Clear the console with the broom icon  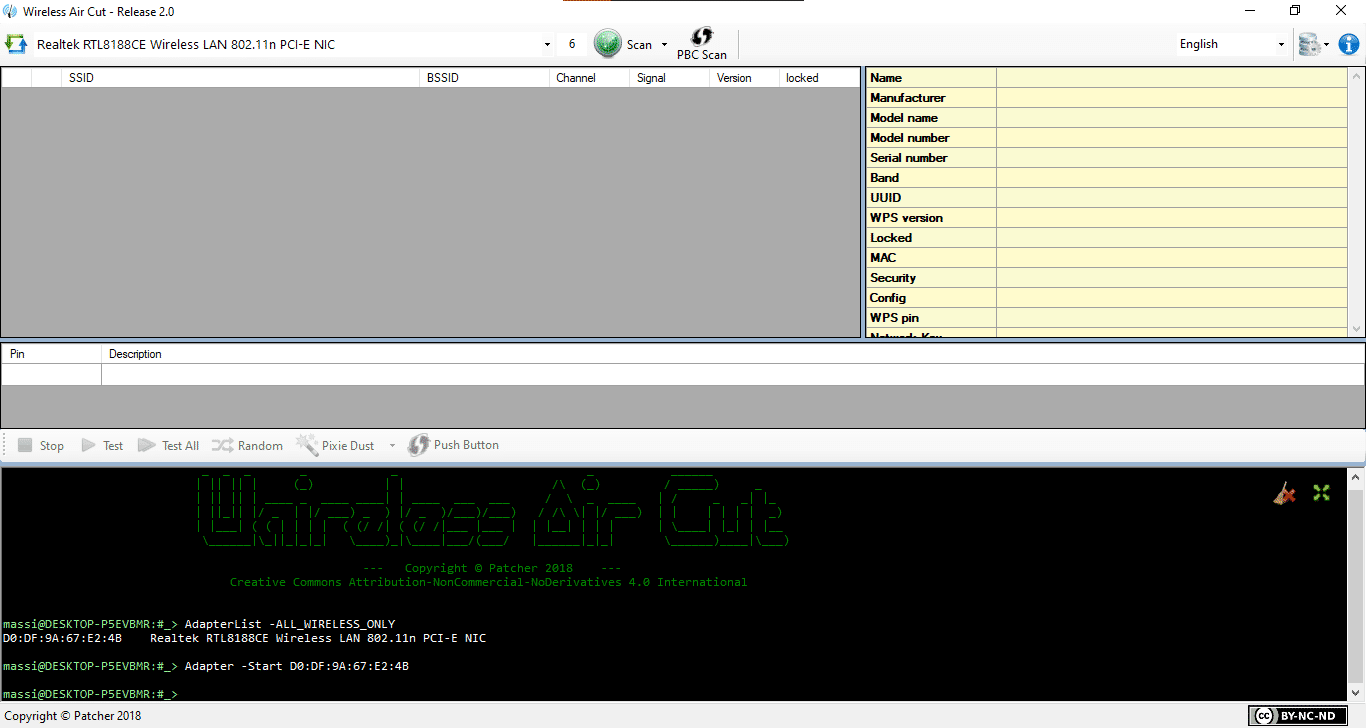pos(1285,493)
